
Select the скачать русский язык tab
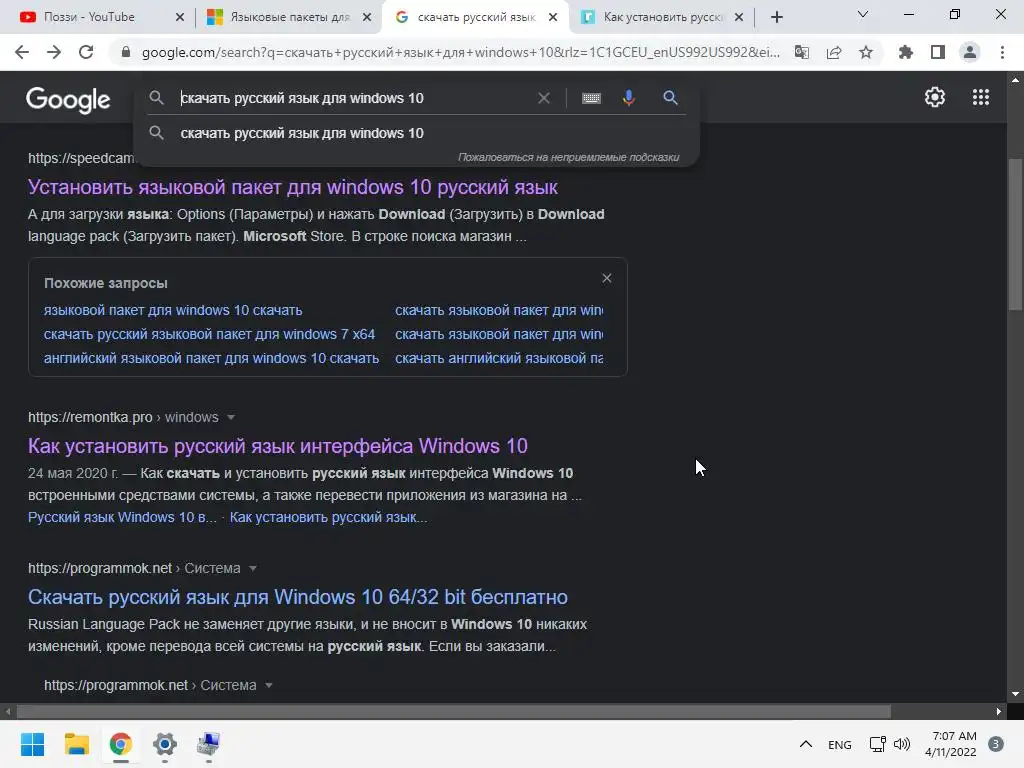[x=476, y=17]
